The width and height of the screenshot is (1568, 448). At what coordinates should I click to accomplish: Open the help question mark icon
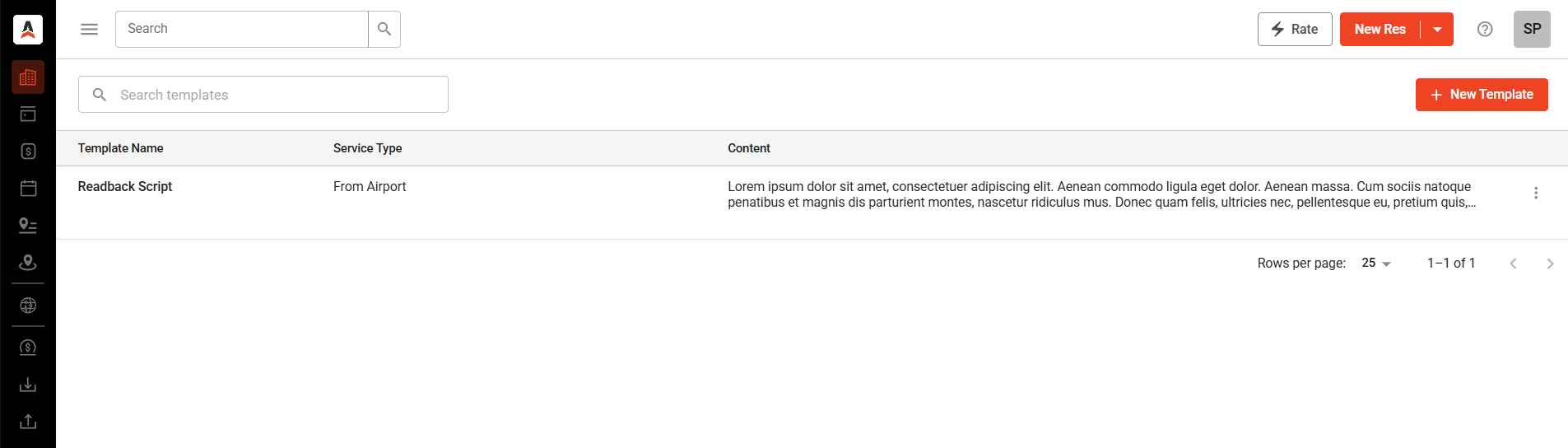pos(1485,29)
